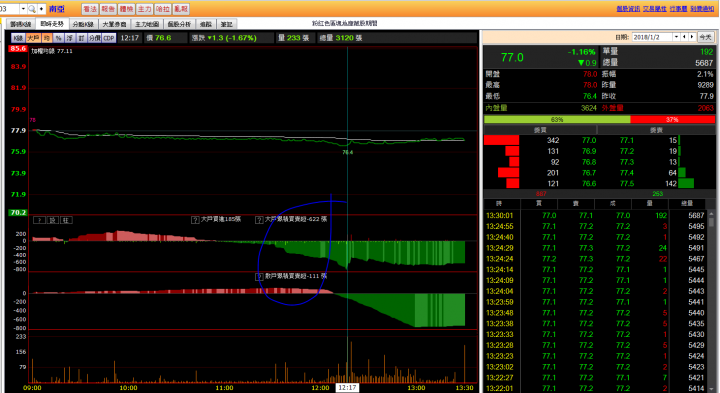
Task: Click the 註 note icon in the indicator panel
Action: 66,220
